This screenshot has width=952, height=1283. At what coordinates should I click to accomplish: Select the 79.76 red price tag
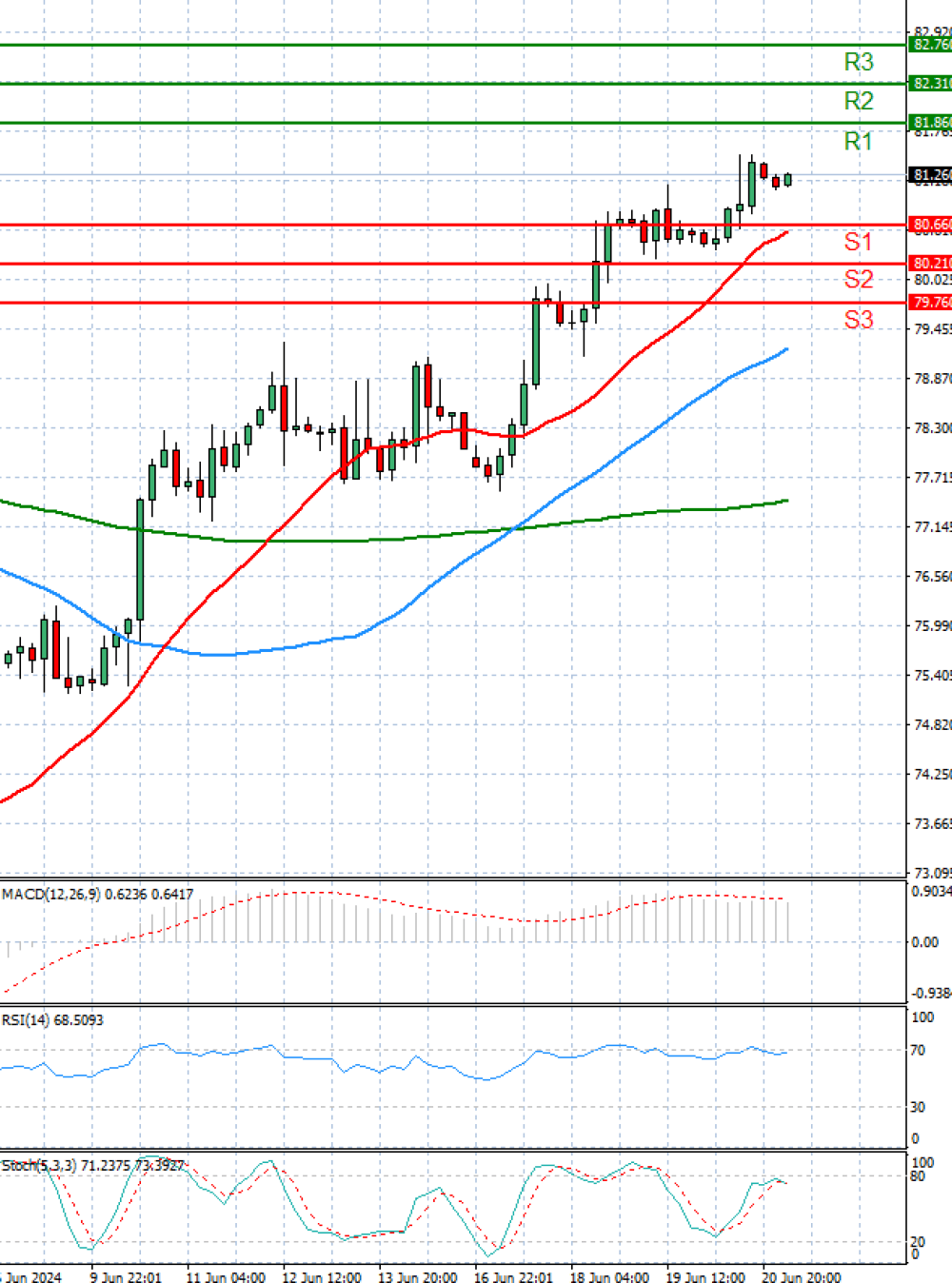pos(930,303)
